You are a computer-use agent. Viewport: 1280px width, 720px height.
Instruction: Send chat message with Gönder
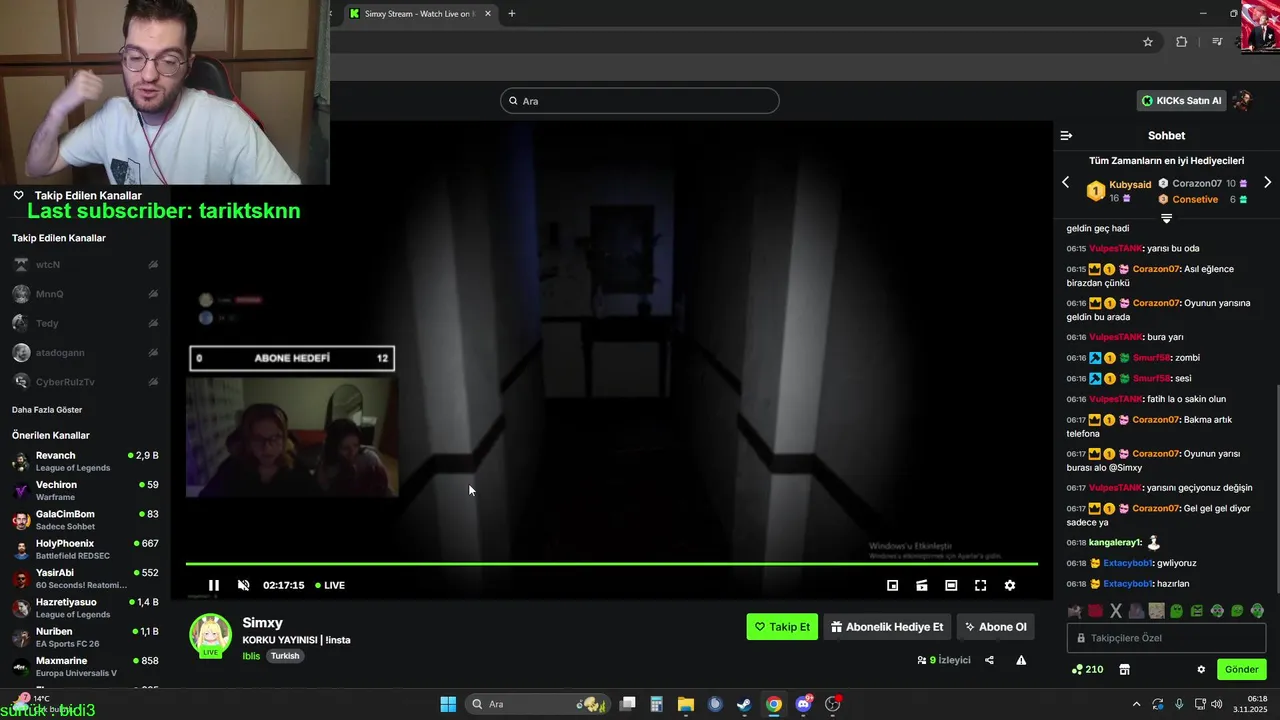[x=1241, y=669]
